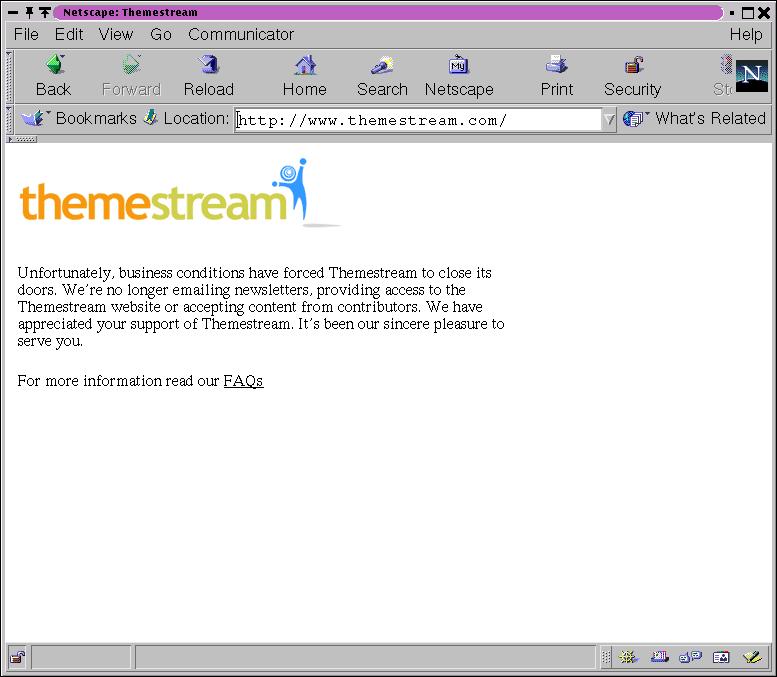Screen dimensions: 777x677
Task: Open Mailbox from the component bar
Action: click(659, 658)
